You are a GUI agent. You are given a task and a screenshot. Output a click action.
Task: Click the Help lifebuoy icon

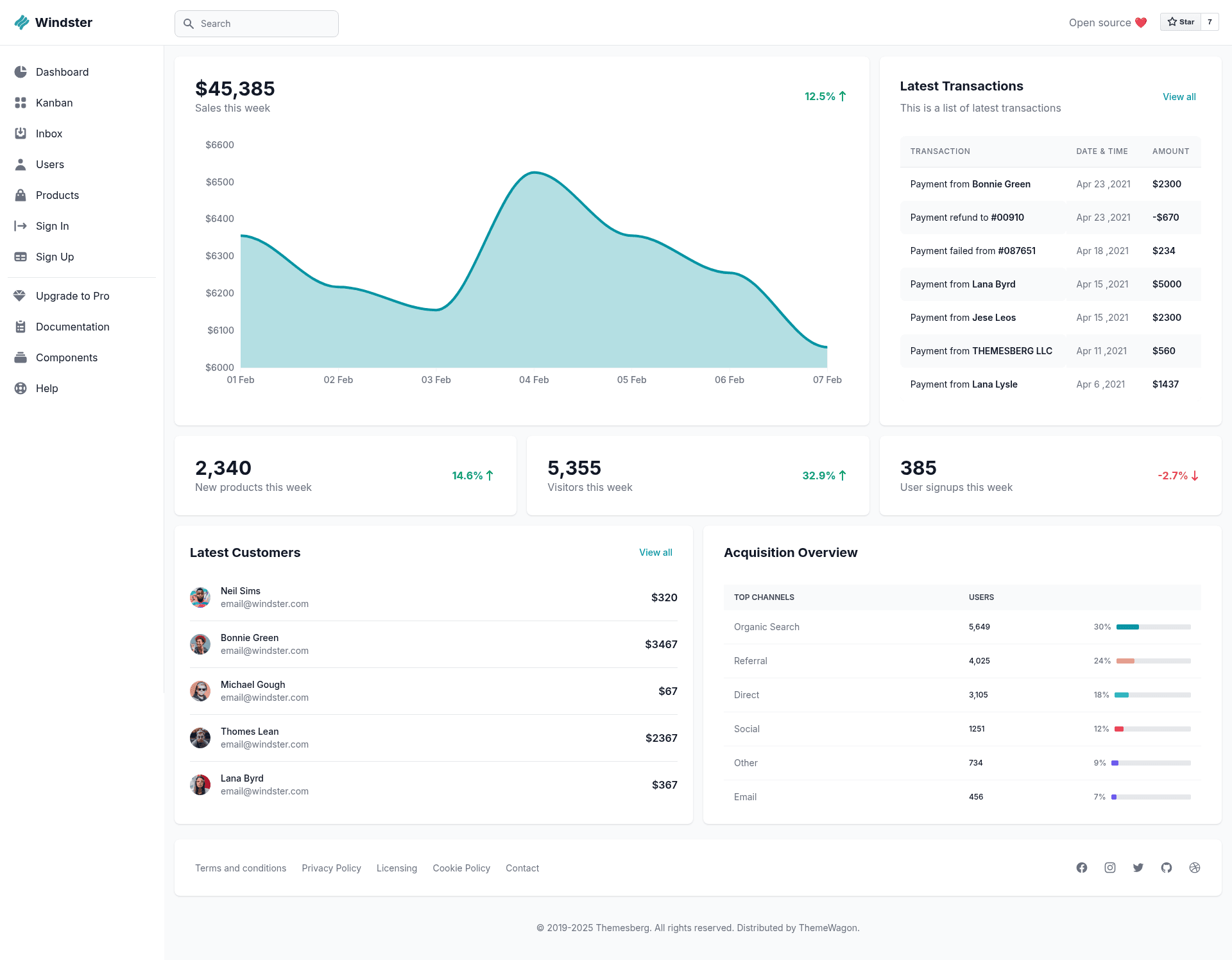click(x=21, y=388)
